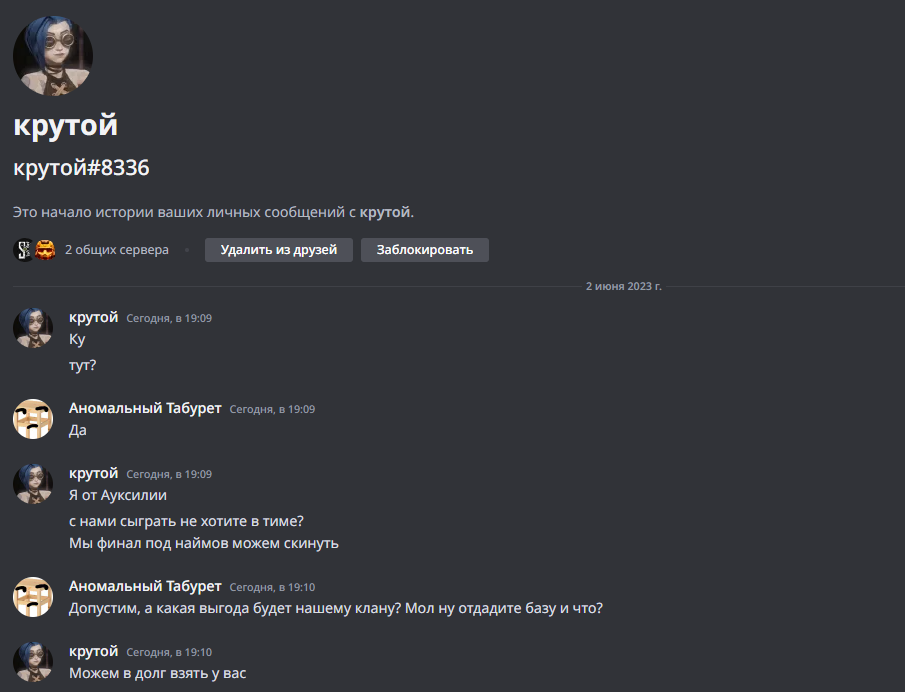Viewport: 905px width, 692px height.
Task: Click the крутой#8336 user tag
Action: pyautogui.click(x=81, y=167)
